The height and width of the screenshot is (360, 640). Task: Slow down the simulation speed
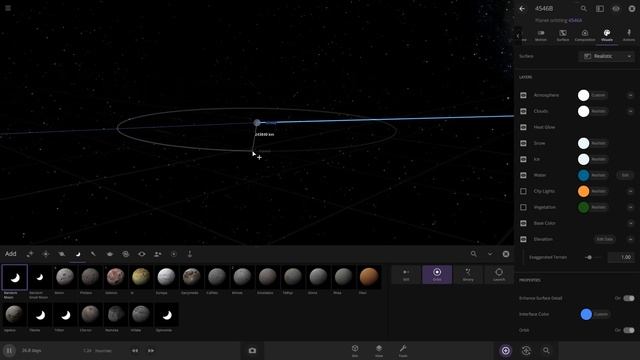click(x=135, y=351)
